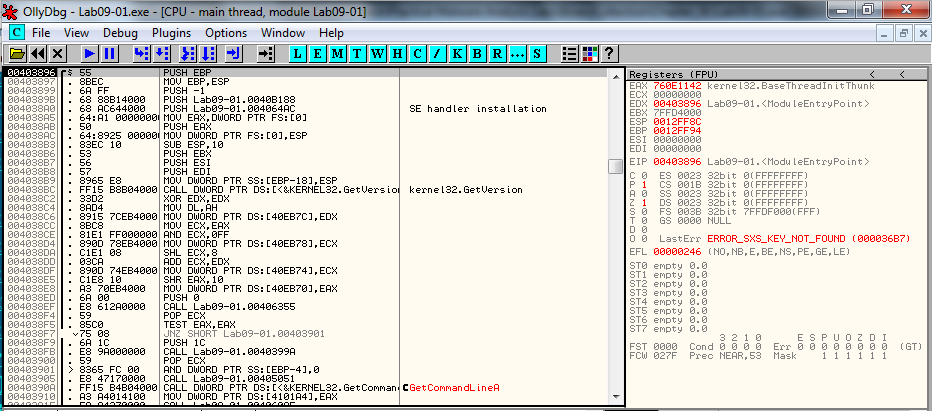Open the View menu

click(76, 33)
